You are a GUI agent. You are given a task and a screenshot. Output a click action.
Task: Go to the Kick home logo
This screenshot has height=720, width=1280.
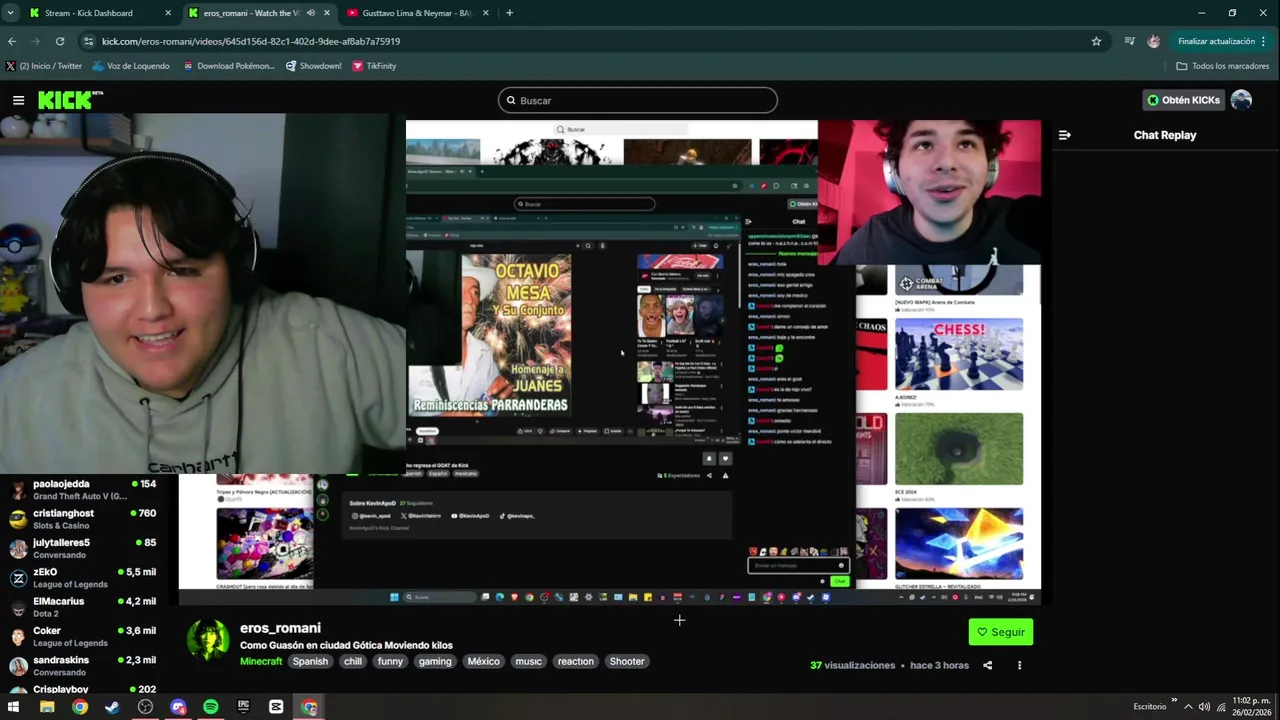point(70,100)
